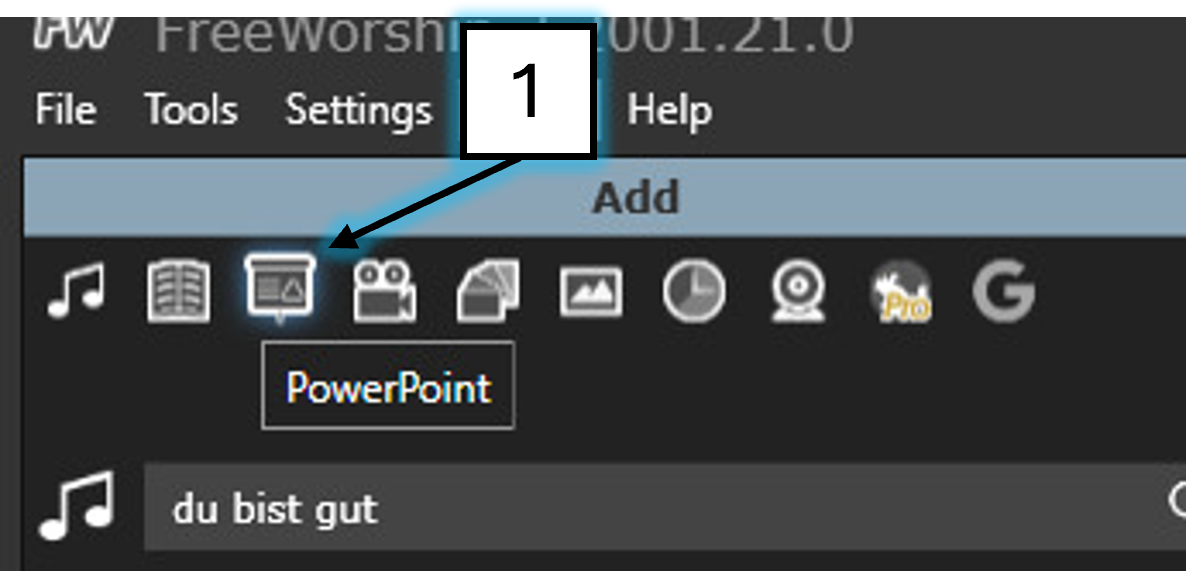
Task: Open the Tools menu
Action: point(191,110)
